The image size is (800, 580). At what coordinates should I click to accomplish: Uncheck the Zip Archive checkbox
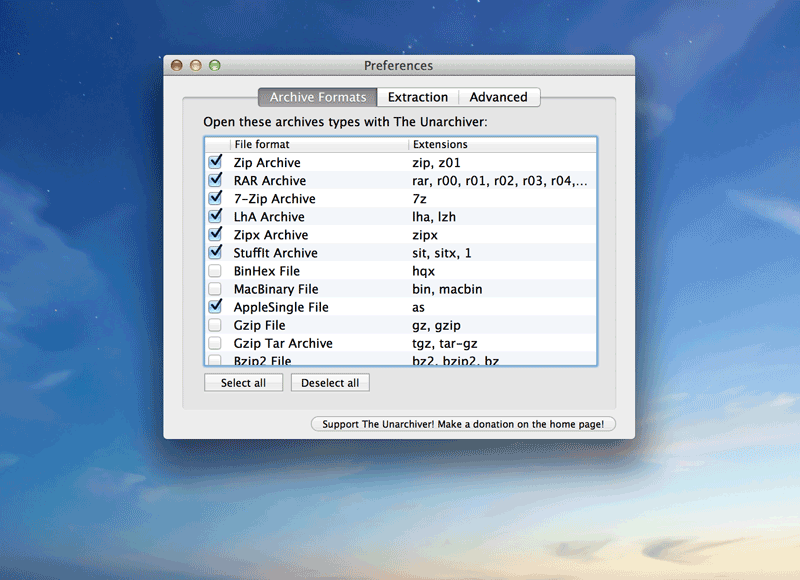coord(215,162)
